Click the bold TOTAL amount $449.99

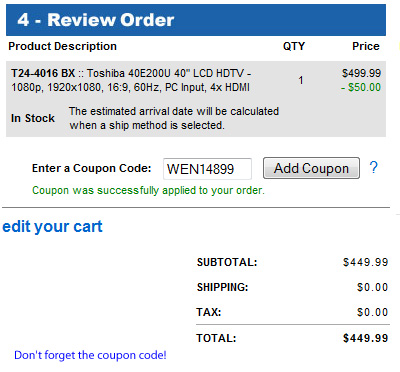366,338
